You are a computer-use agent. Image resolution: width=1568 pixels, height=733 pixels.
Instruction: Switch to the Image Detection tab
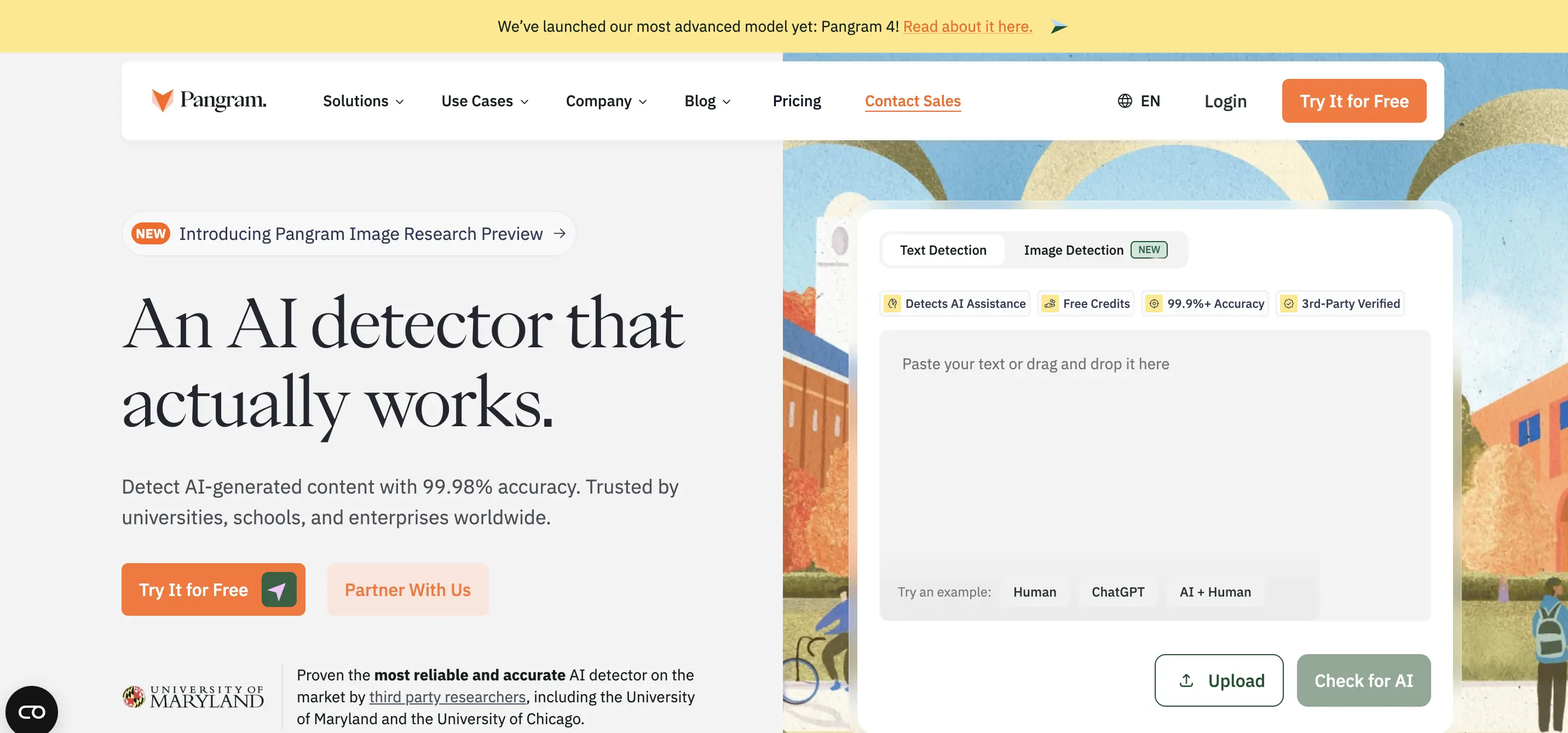(x=1095, y=250)
